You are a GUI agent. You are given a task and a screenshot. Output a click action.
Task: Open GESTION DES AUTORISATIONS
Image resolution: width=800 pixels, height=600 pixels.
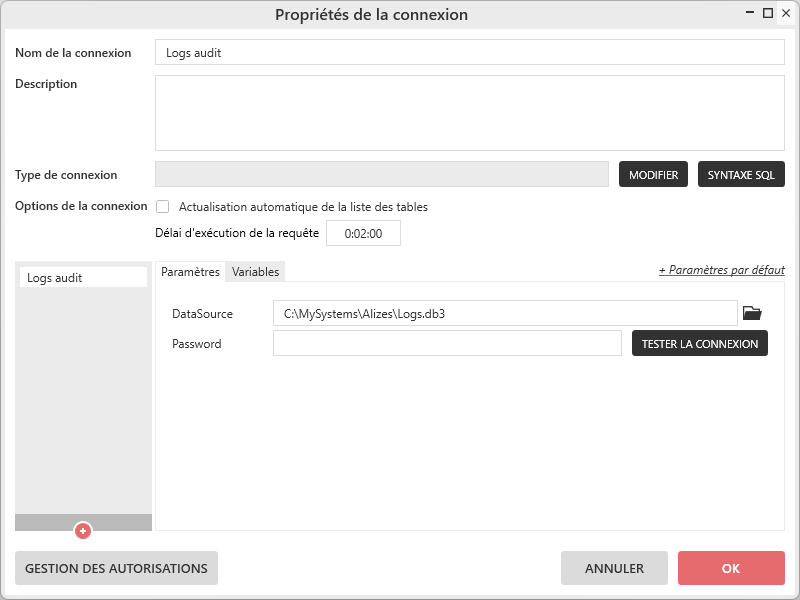click(116, 568)
